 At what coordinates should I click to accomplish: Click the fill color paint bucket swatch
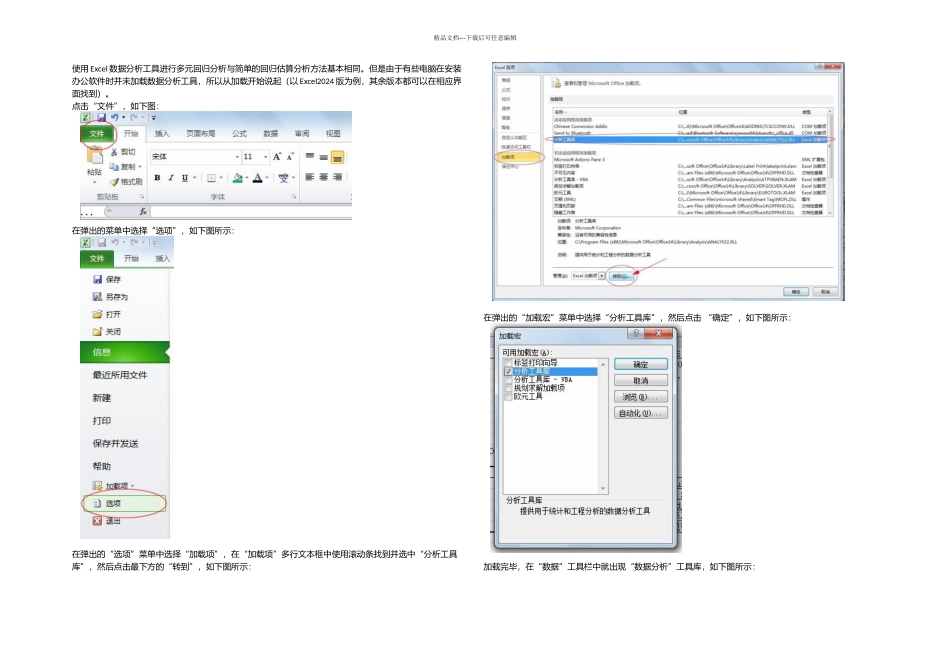(x=238, y=178)
